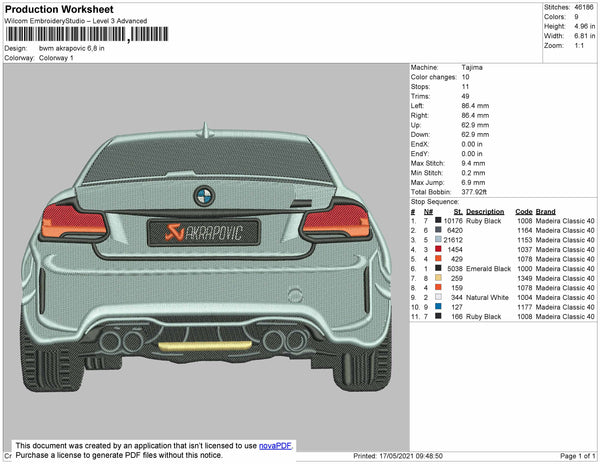Click the Emerald Black swatch in stop 6

coord(438,268)
